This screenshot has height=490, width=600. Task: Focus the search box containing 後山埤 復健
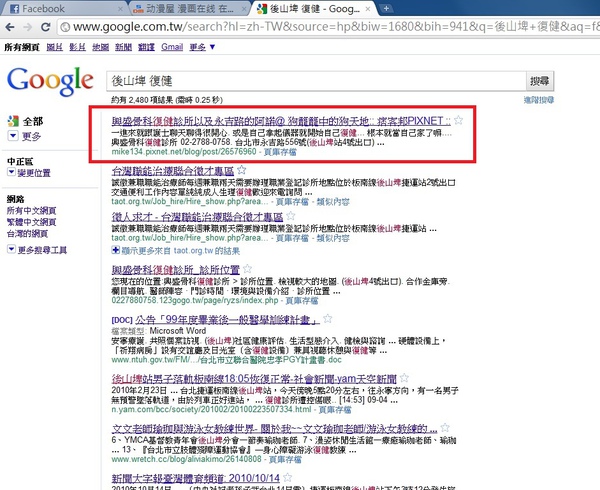(x=316, y=81)
